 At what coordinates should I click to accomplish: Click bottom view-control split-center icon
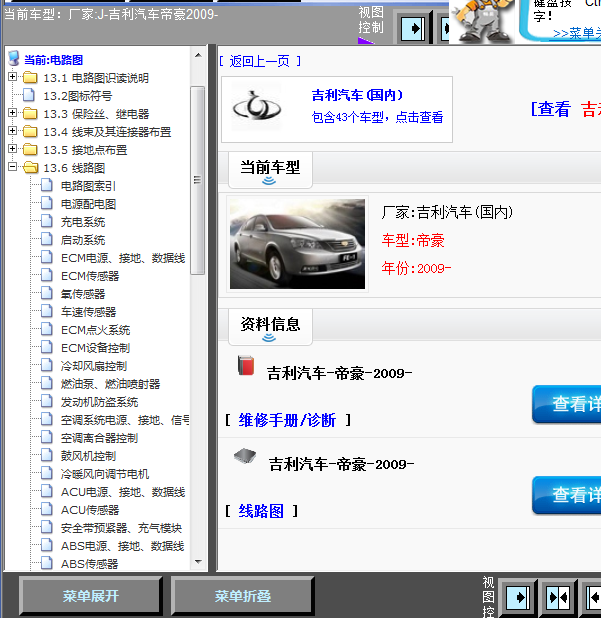558,598
